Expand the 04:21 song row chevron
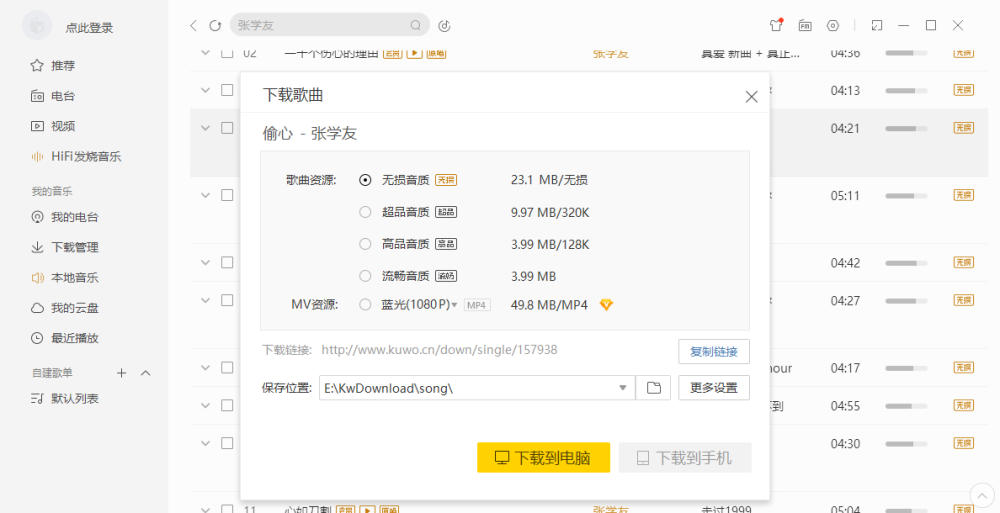The image size is (1000, 513). tap(205, 128)
